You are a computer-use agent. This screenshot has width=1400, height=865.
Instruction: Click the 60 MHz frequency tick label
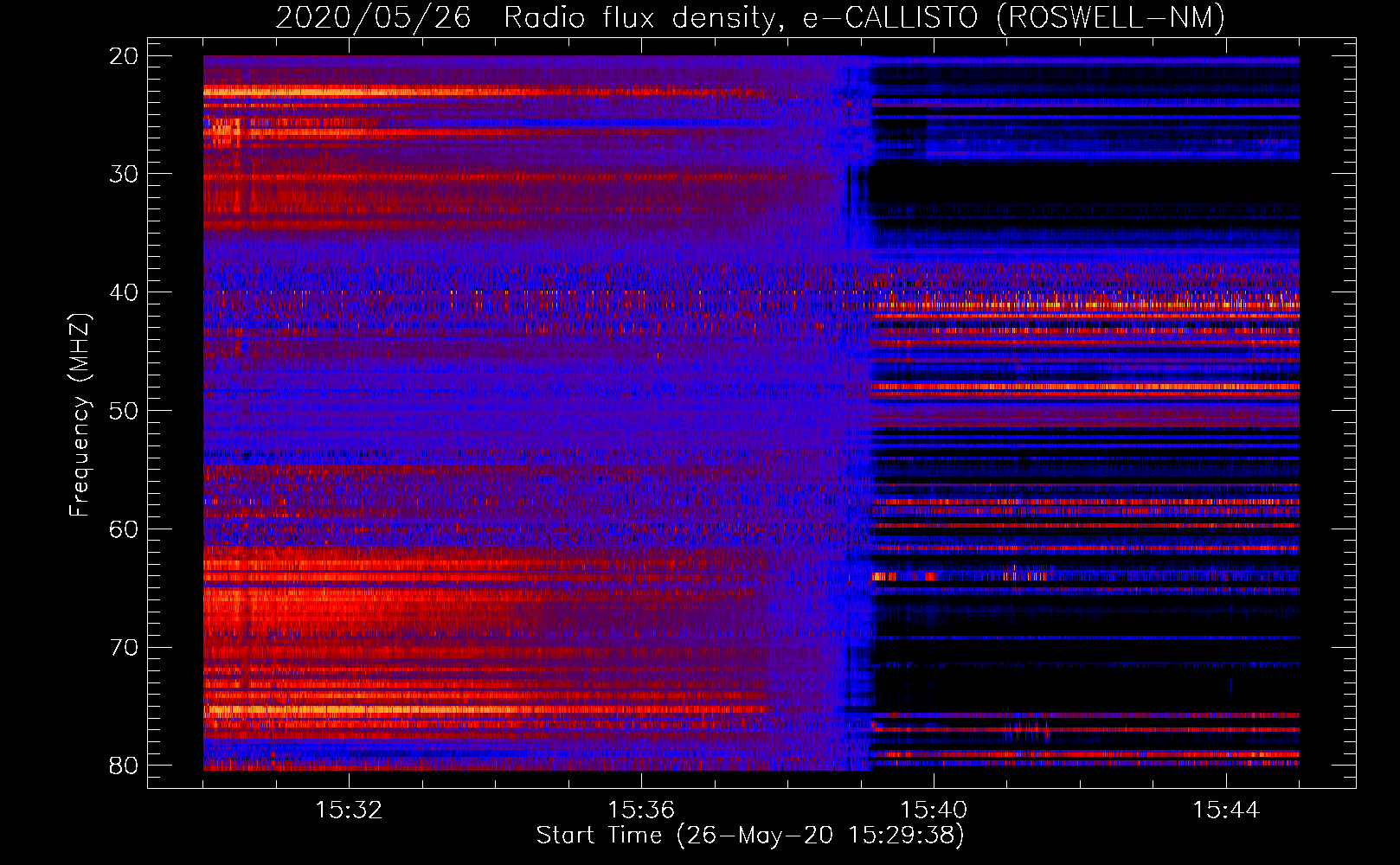click(x=124, y=529)
